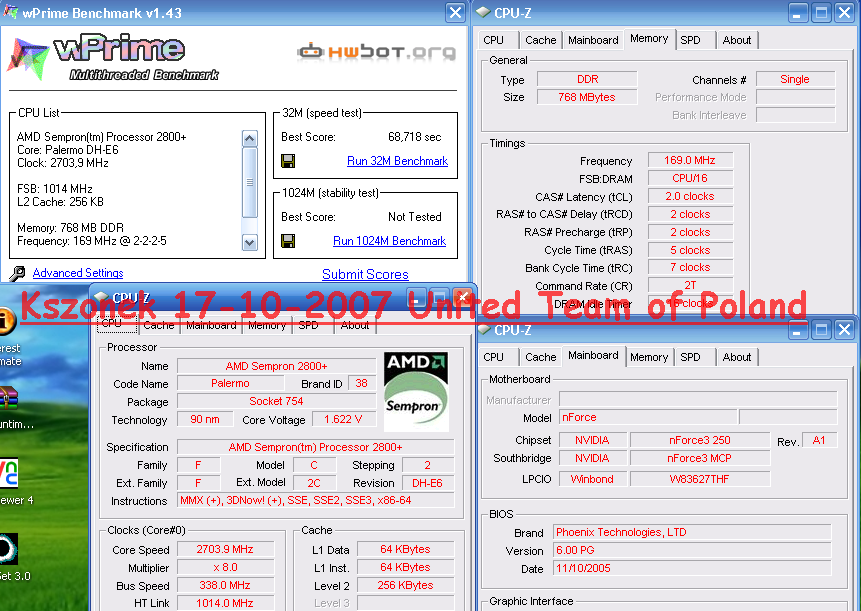Close the CPU-Z Mainboard window
The height and width of the screenshot is (611, 861).
click(845, 329)
